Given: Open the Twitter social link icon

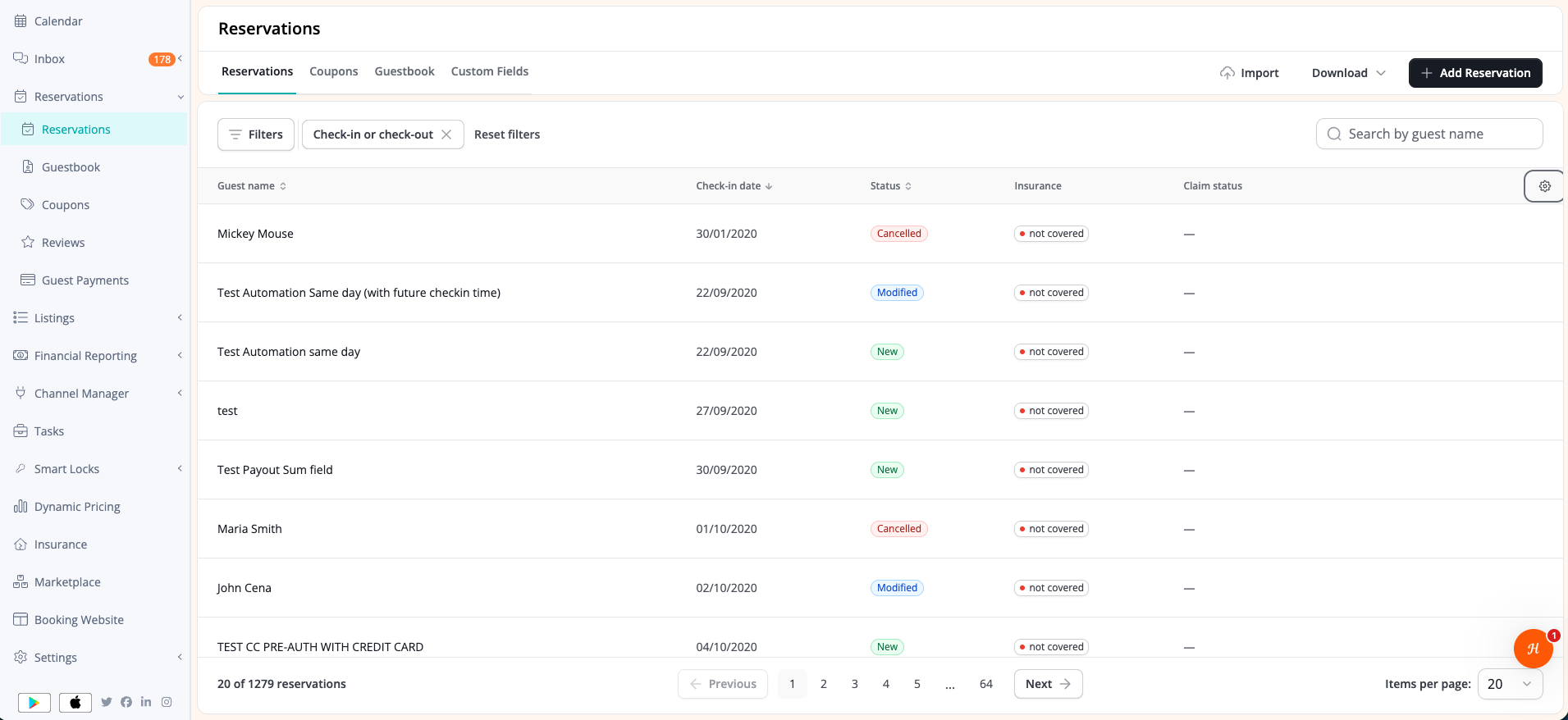Looking at the screenshot, I should pyautogui.click(x=107, y=702).
